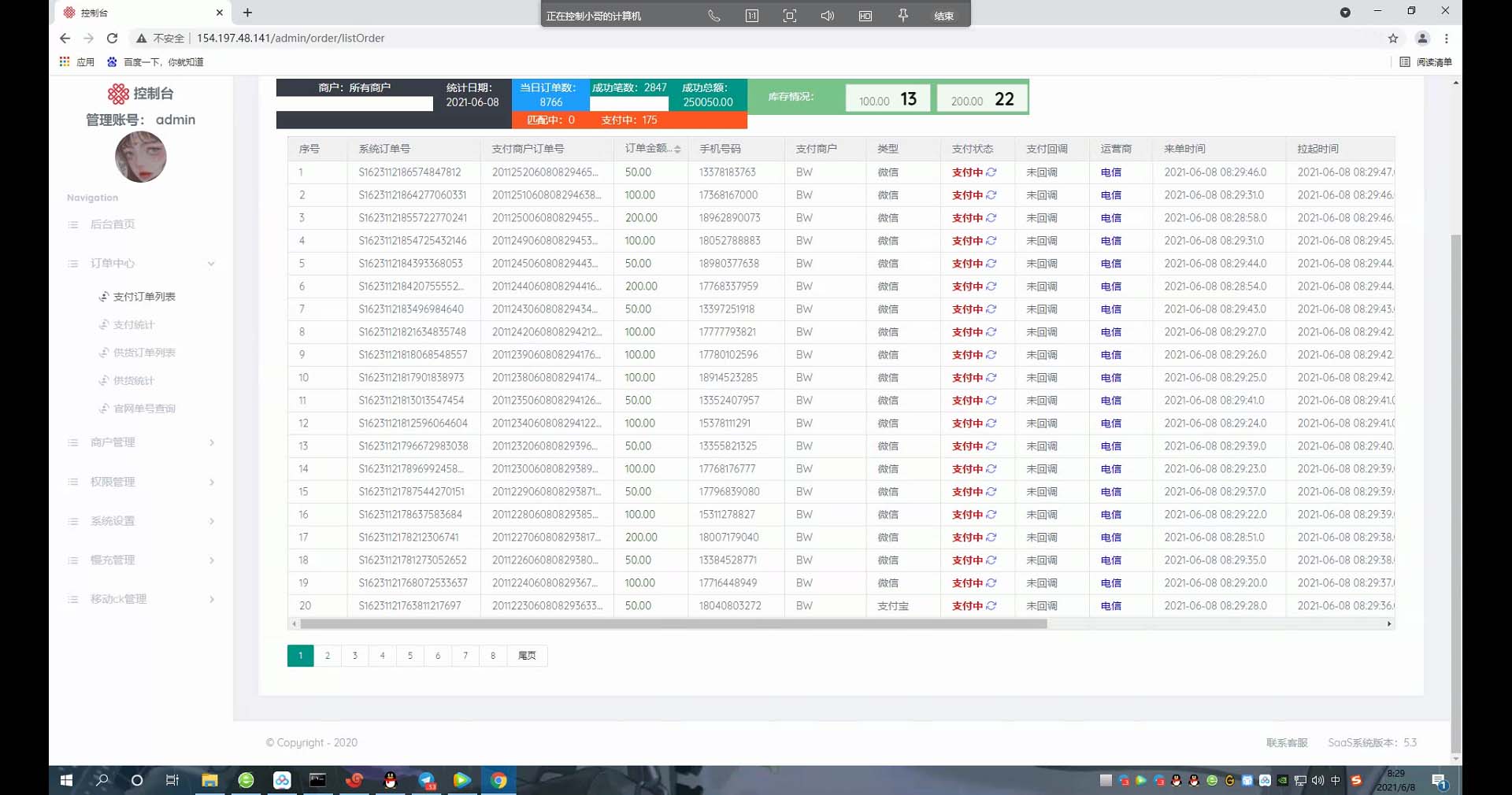The image size is (1512, 795).
Task: Open 支付统计 in the sidebar
Action: click(133, 324)
